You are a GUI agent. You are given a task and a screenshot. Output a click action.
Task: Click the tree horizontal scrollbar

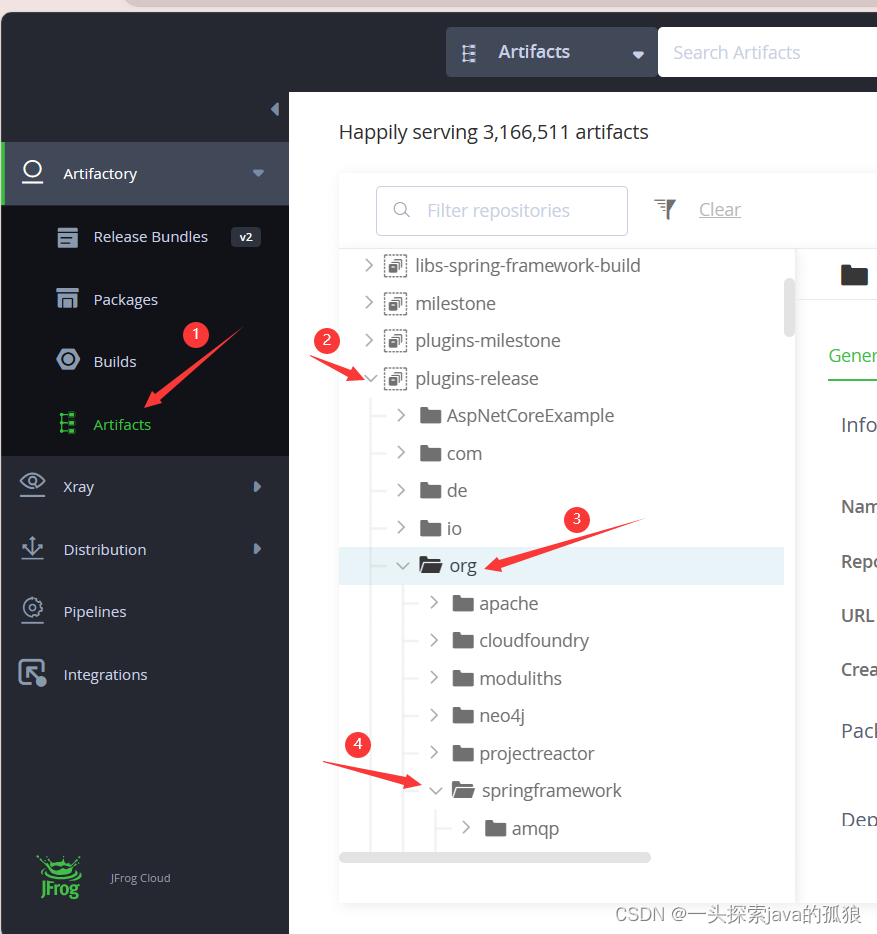tap(495, 857)
